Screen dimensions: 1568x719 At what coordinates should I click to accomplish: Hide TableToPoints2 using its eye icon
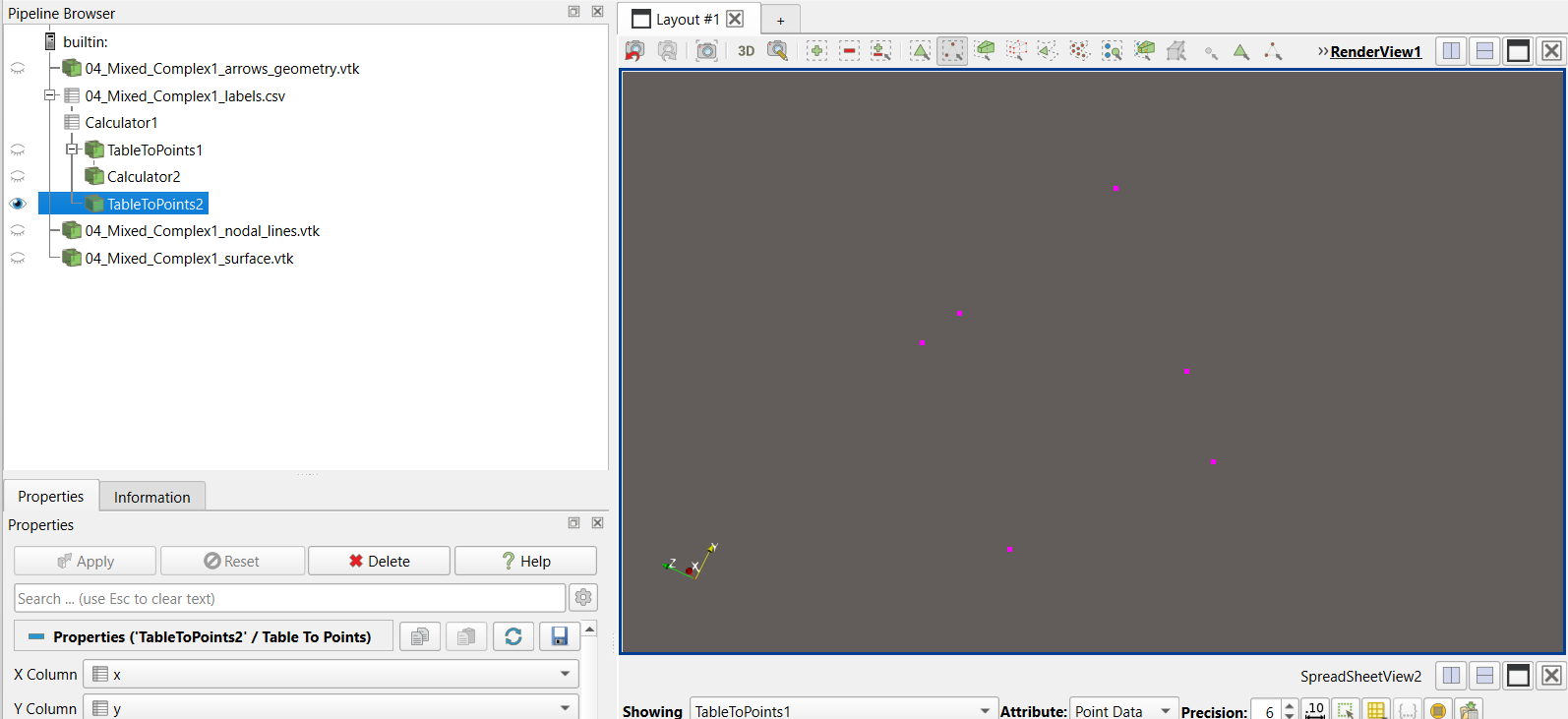[18, 204]
